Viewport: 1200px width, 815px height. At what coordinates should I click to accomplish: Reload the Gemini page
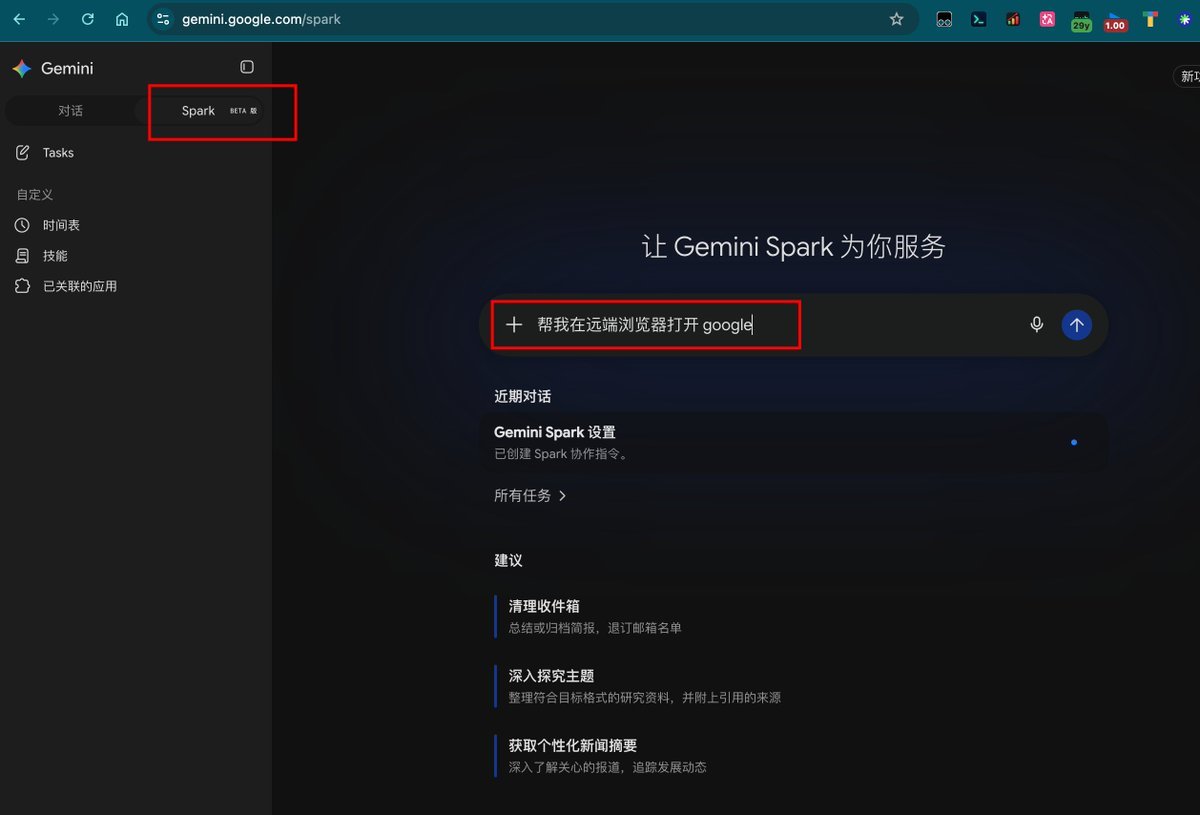click(88, 19)
